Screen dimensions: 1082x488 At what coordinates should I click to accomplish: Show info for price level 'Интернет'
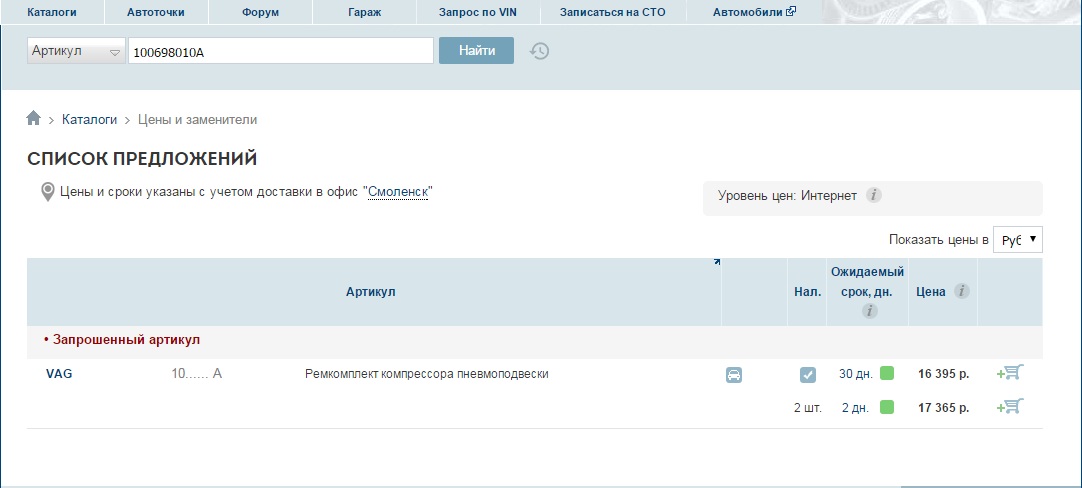point(873,196)
